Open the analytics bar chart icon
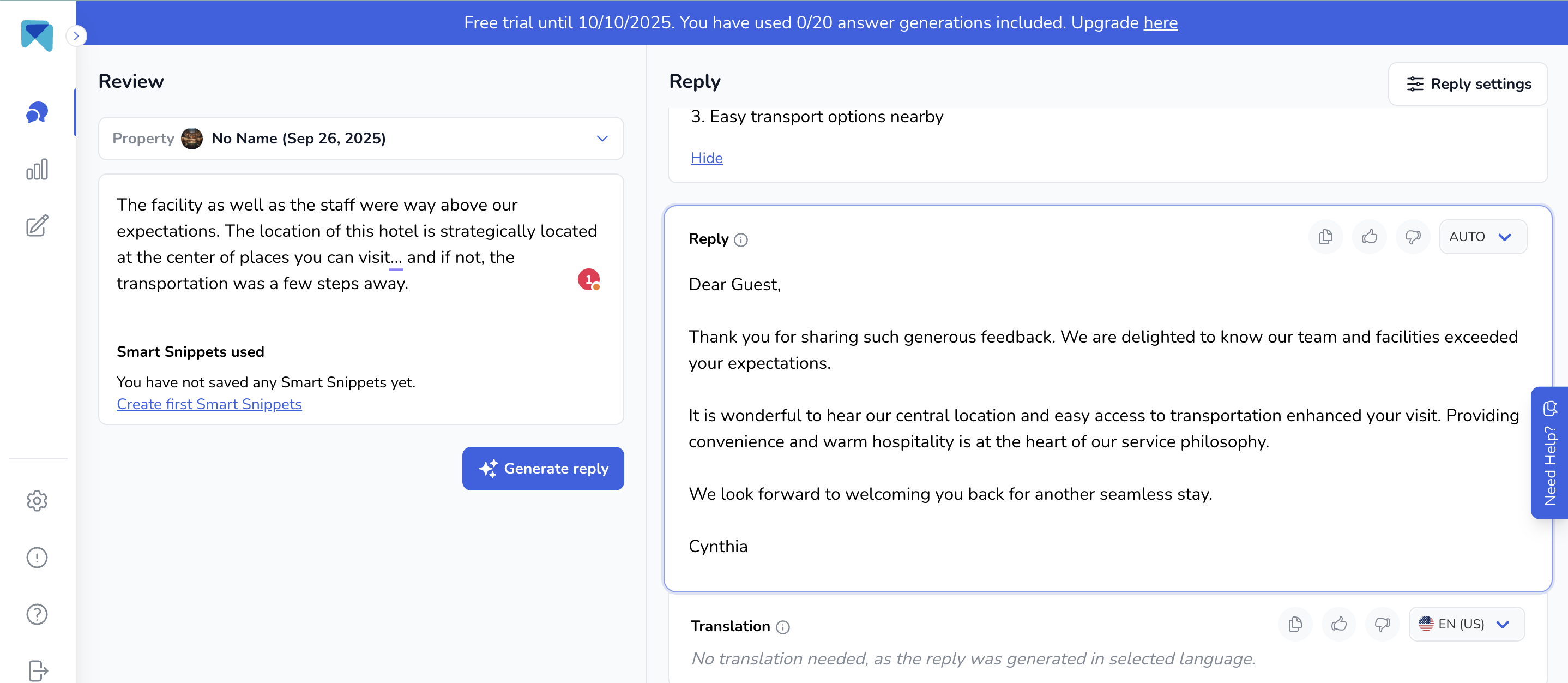Screen dimensions: 1568x683 point(37,169)
